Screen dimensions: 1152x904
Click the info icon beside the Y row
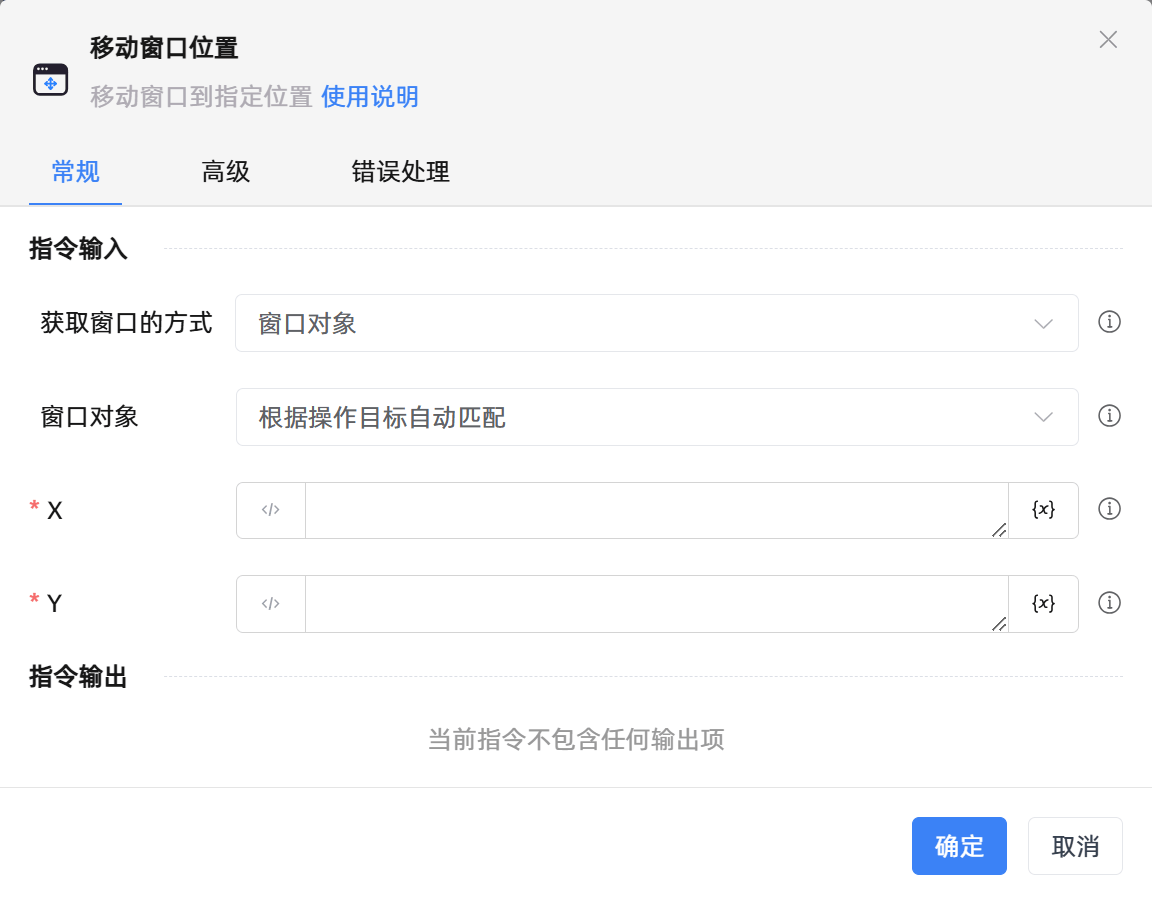pyautogui.click(x=1109, y=602)
